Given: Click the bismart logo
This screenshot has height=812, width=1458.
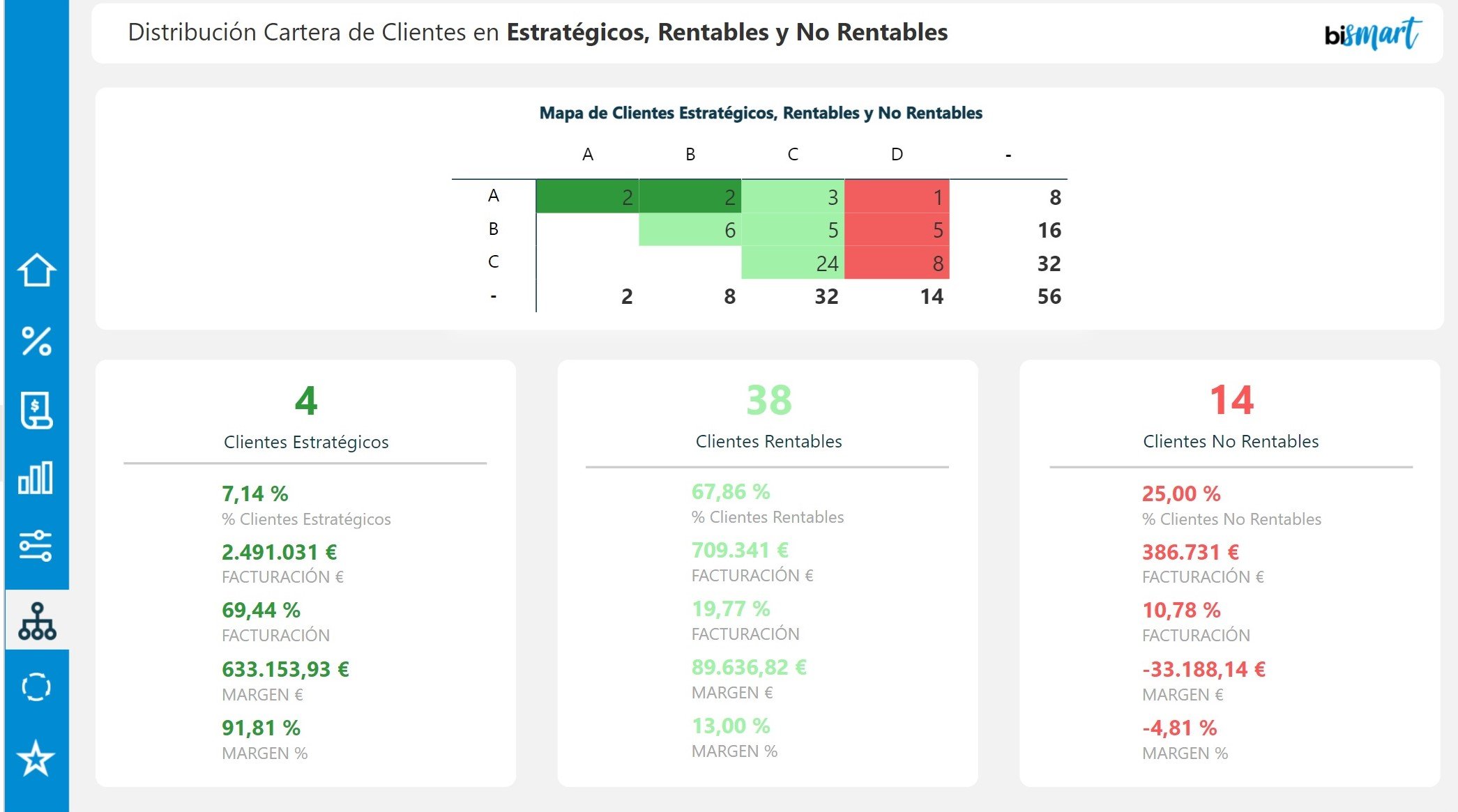Looking at the screenshot, I should [x=1373, y=32].
